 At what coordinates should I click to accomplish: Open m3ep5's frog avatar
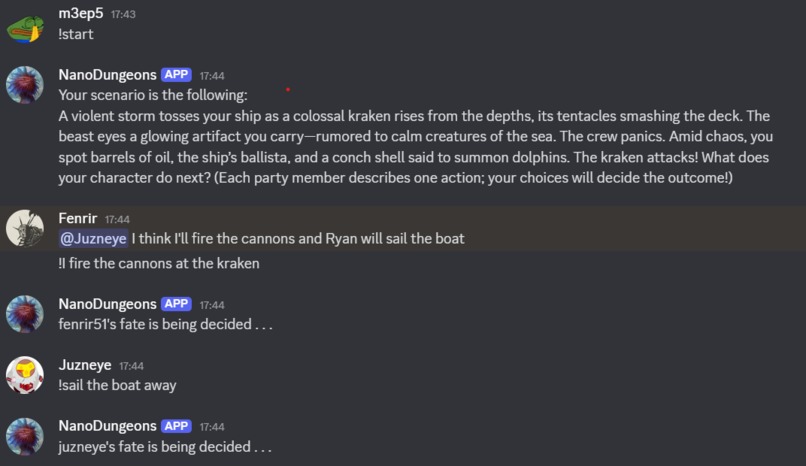tap(25, 28)
